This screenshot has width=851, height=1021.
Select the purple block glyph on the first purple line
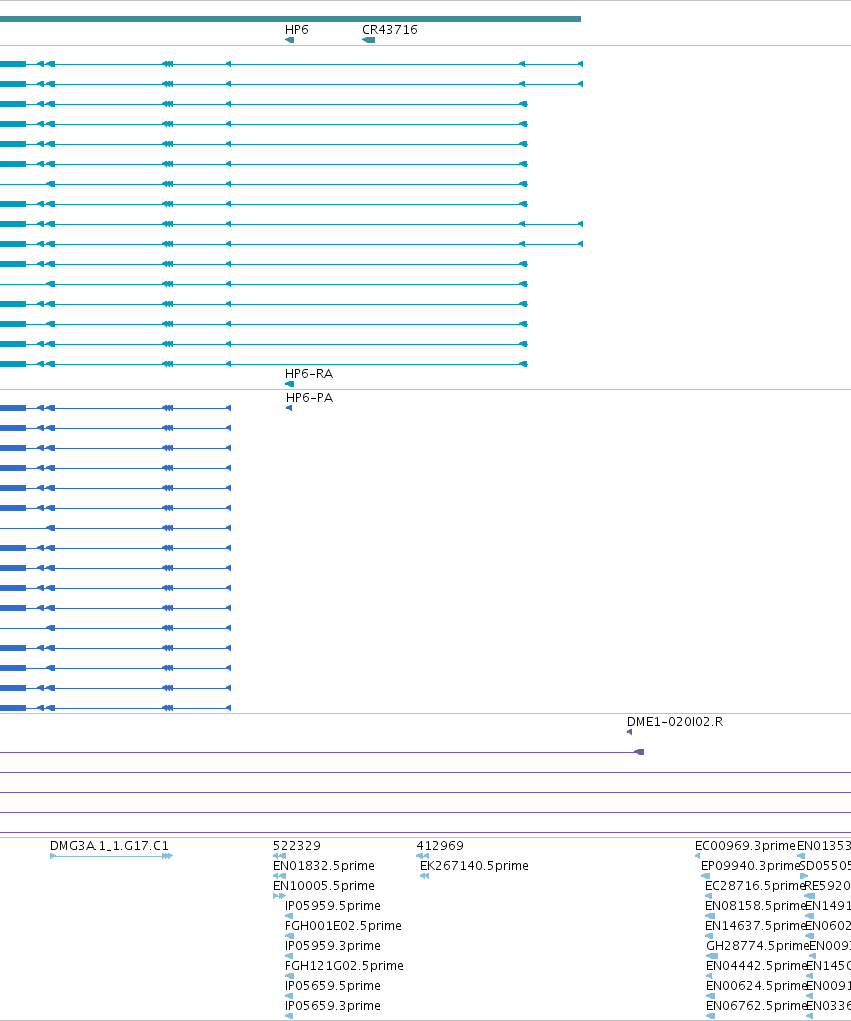click(x=639, y=752)
